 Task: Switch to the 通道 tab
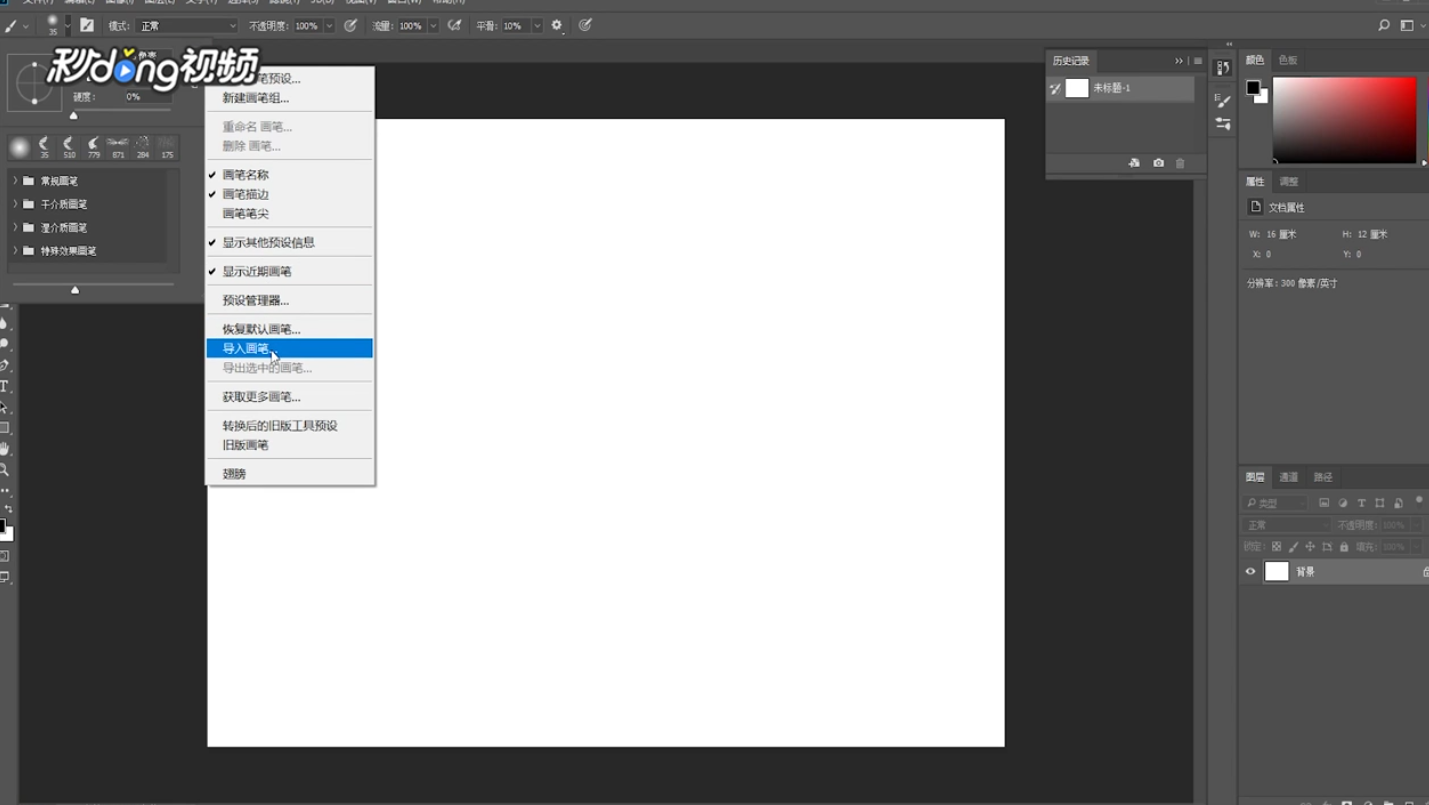point(1289,477)
